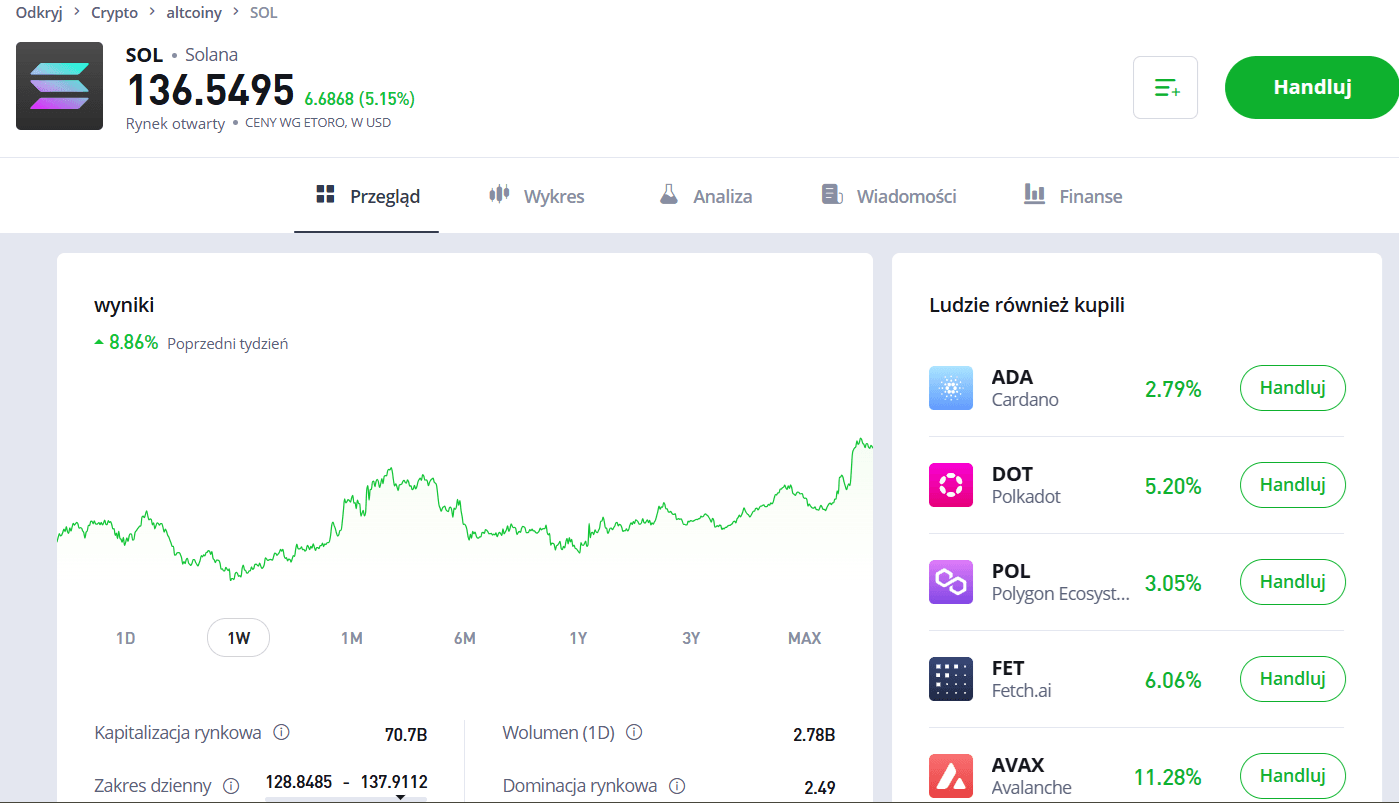The height and width of the screenshot is (803, 1399).
Task: Open the Analiza tab
Action: click(706, 196)
